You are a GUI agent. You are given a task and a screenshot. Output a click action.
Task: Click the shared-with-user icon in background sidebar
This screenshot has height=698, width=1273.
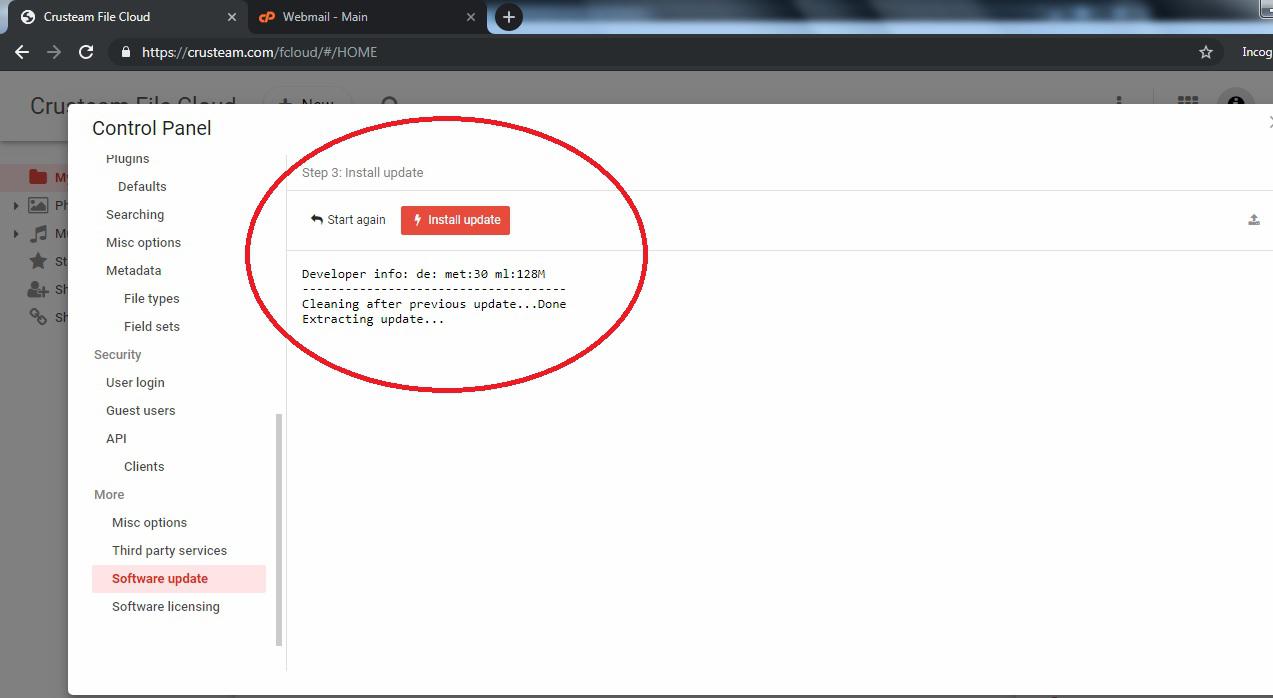(x=38, y=289)
